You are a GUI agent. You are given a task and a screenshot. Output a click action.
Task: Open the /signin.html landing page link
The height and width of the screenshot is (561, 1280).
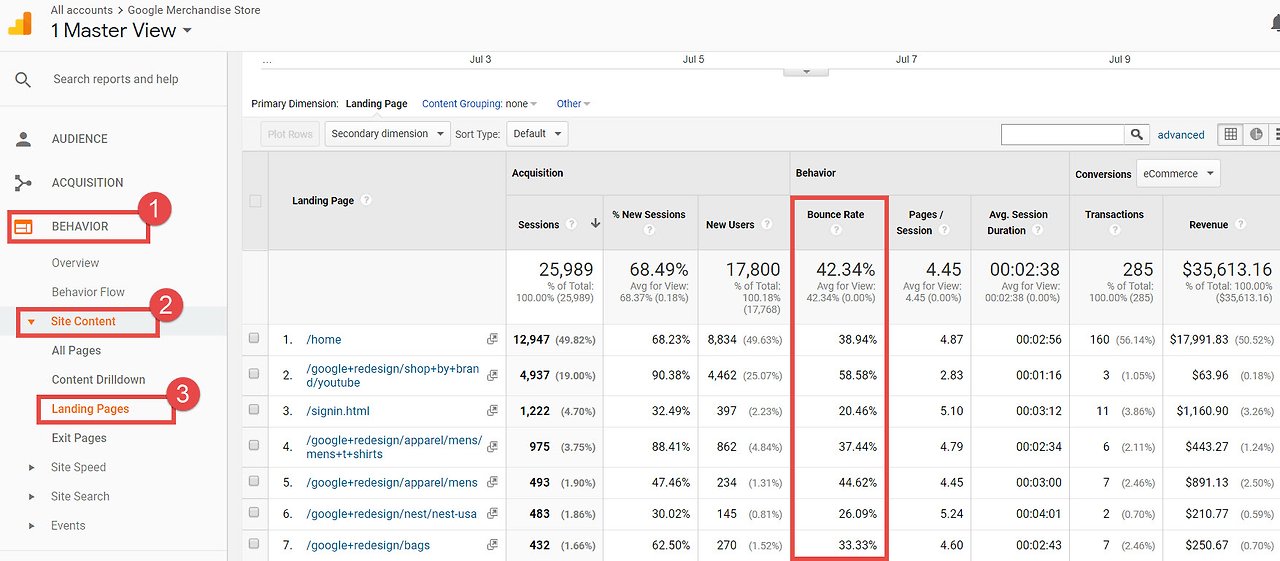point(338,410)
